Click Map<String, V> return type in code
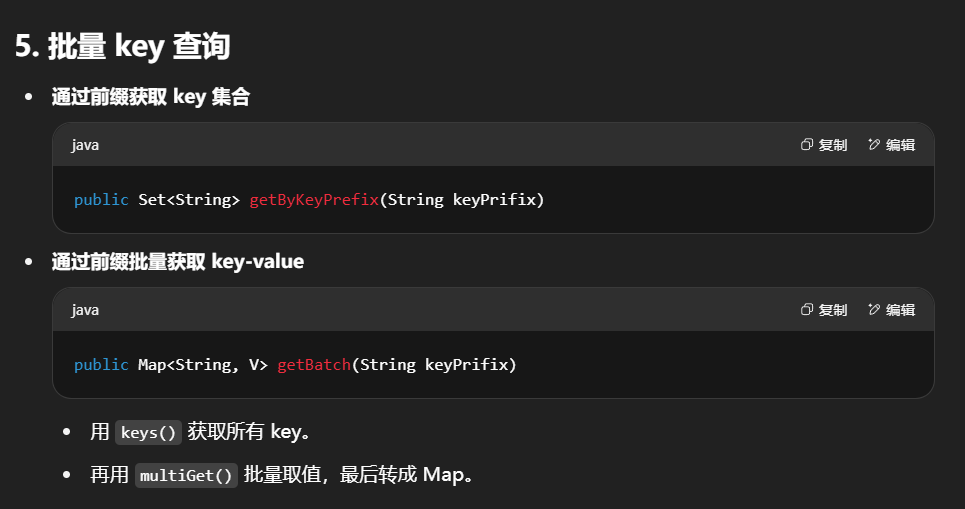965x509 pixels. pos(203,365)
